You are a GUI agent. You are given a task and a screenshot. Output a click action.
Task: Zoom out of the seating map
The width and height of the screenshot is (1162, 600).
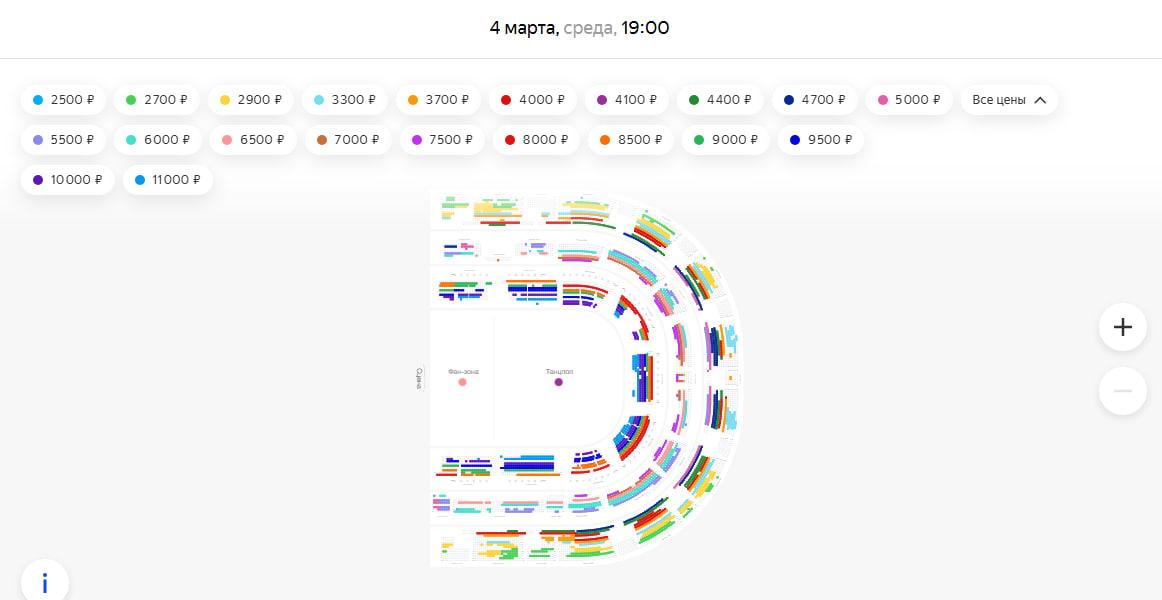(1122, 391)
